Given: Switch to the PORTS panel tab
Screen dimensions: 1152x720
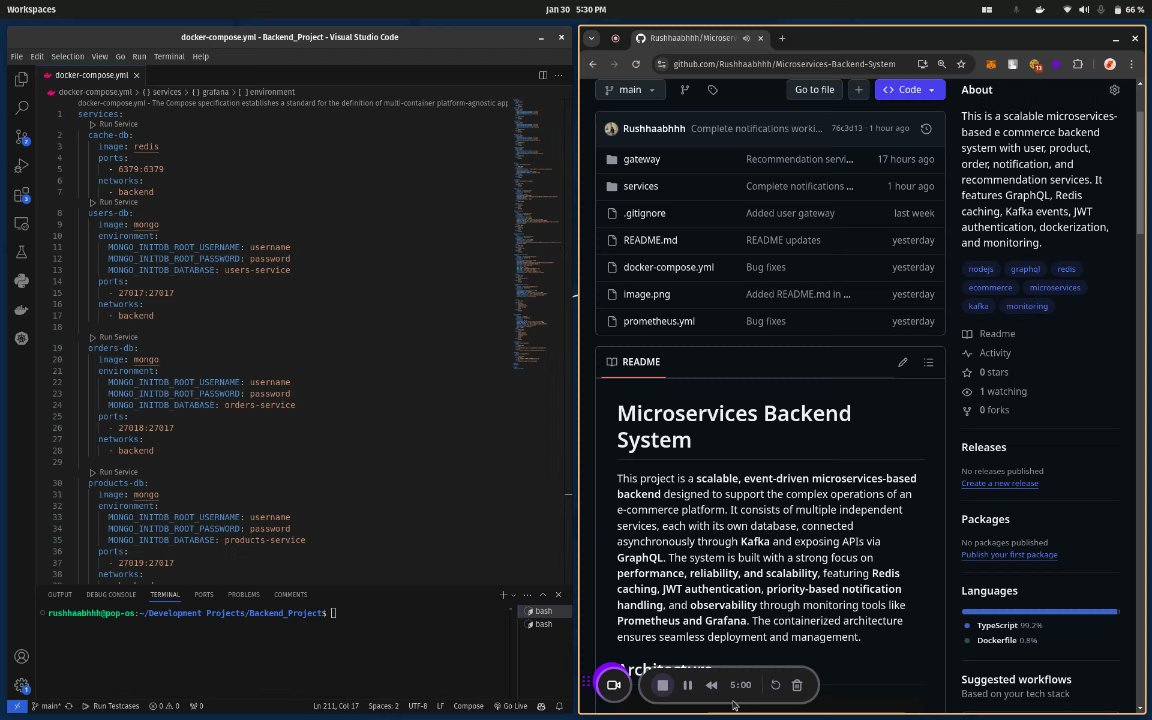Looking at the screenshot, I should point(204,594).
